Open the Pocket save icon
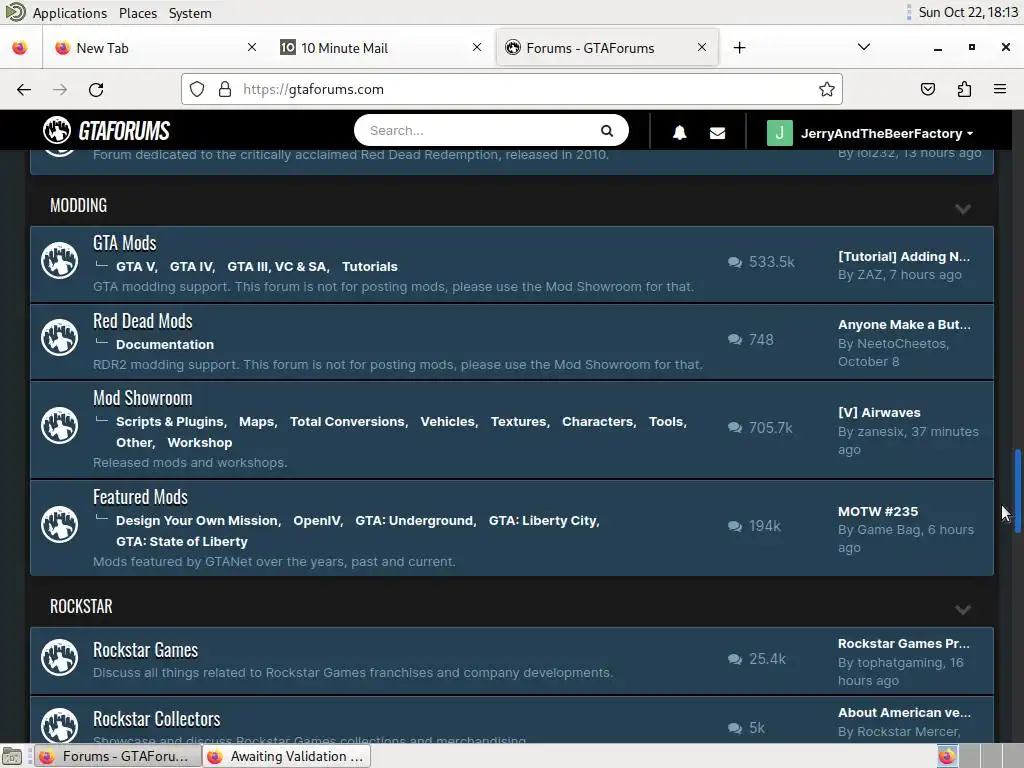The image size is (1024, 768). click(x=927, y=89)
